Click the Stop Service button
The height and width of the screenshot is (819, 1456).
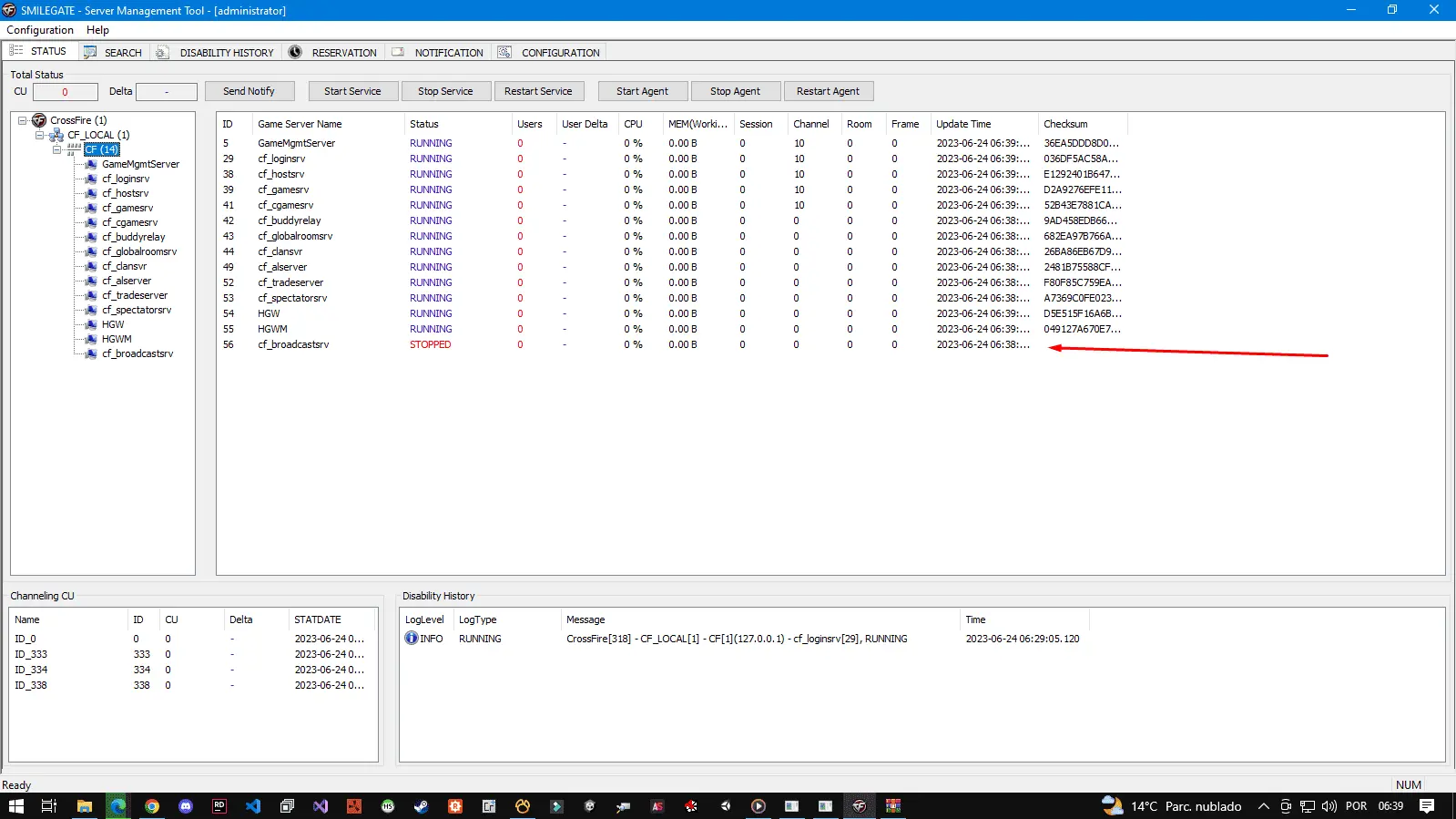pyautogui.click(x=446, y=91)
